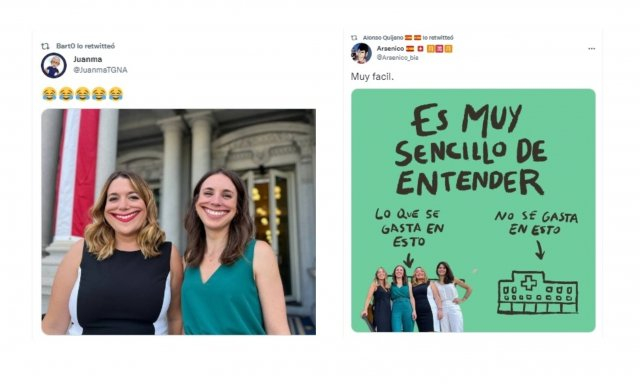640x384 pixels.
Task: Open the photo of two smiling women
Action: coord(178,222)
